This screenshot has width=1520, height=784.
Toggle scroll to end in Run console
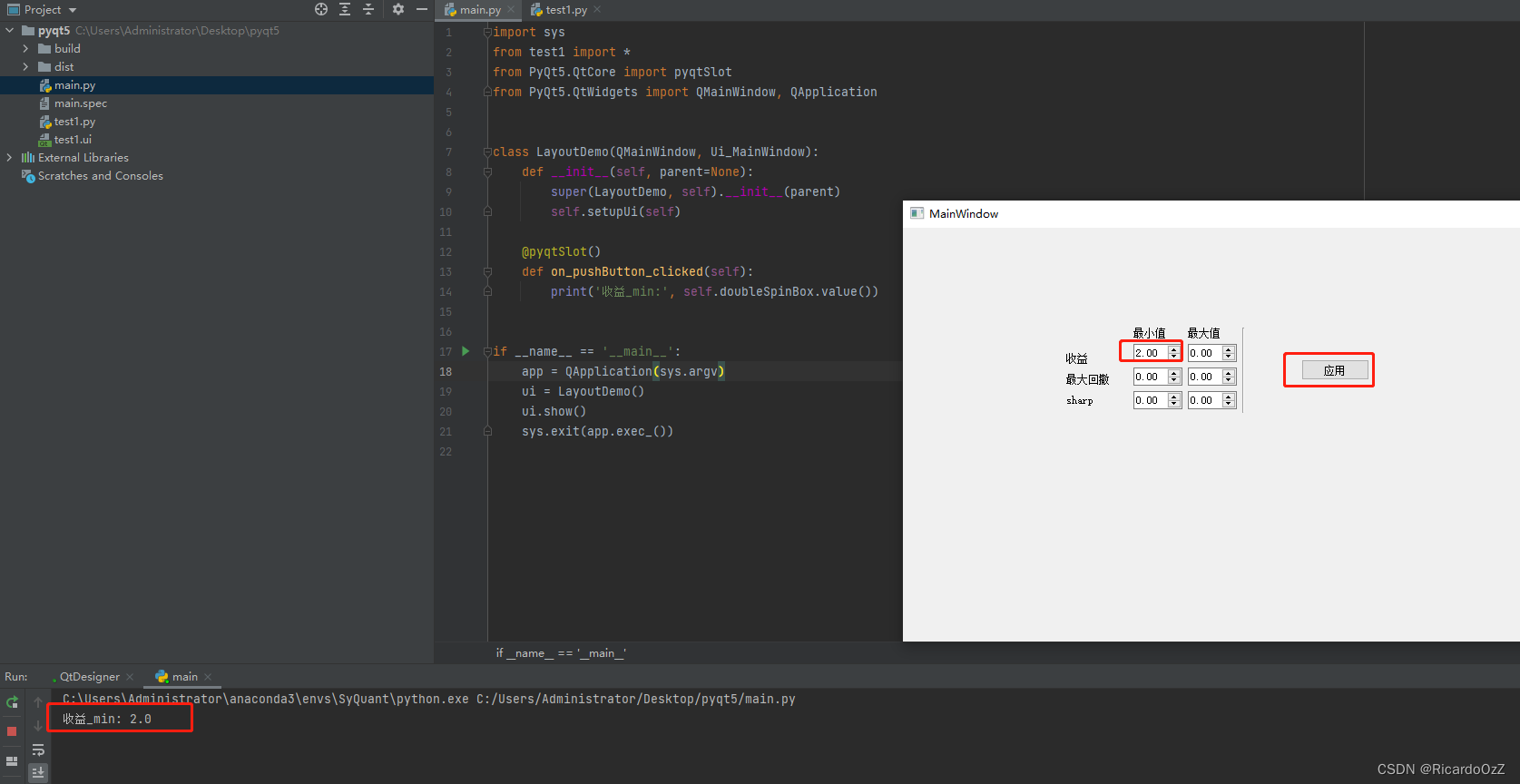(37, 772)
